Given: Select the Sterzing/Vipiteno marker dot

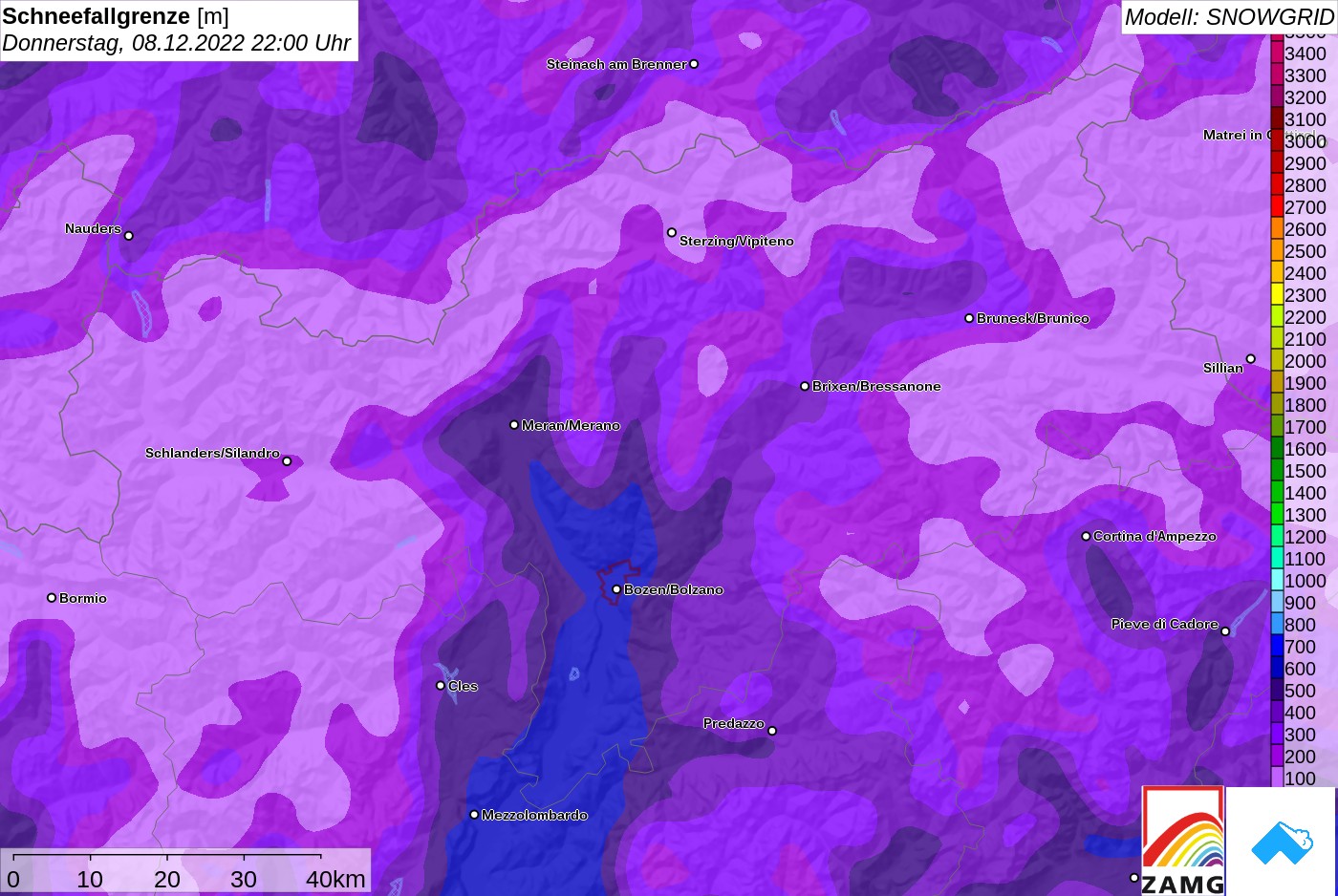Looking at the screenshot, I should (672, 232).
